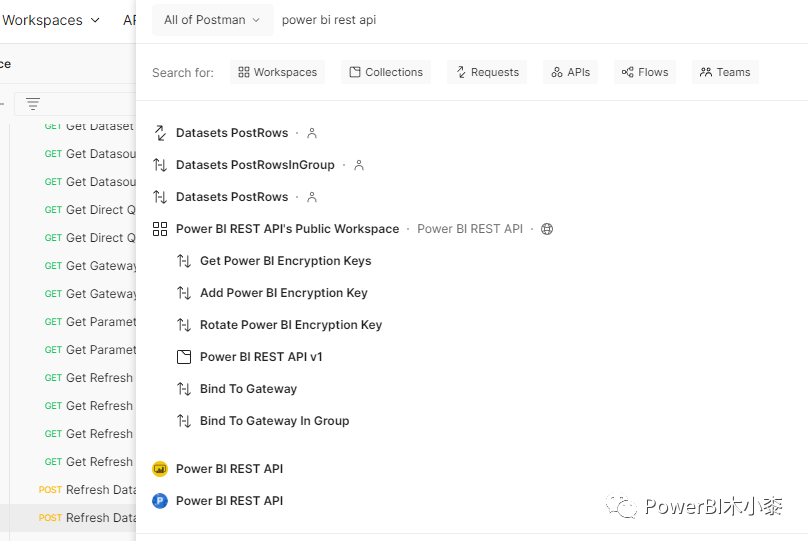Viewport: 808px width, 541px height.
Task: Click the globe public icon in workspace row
Action: tap(547, 229)
